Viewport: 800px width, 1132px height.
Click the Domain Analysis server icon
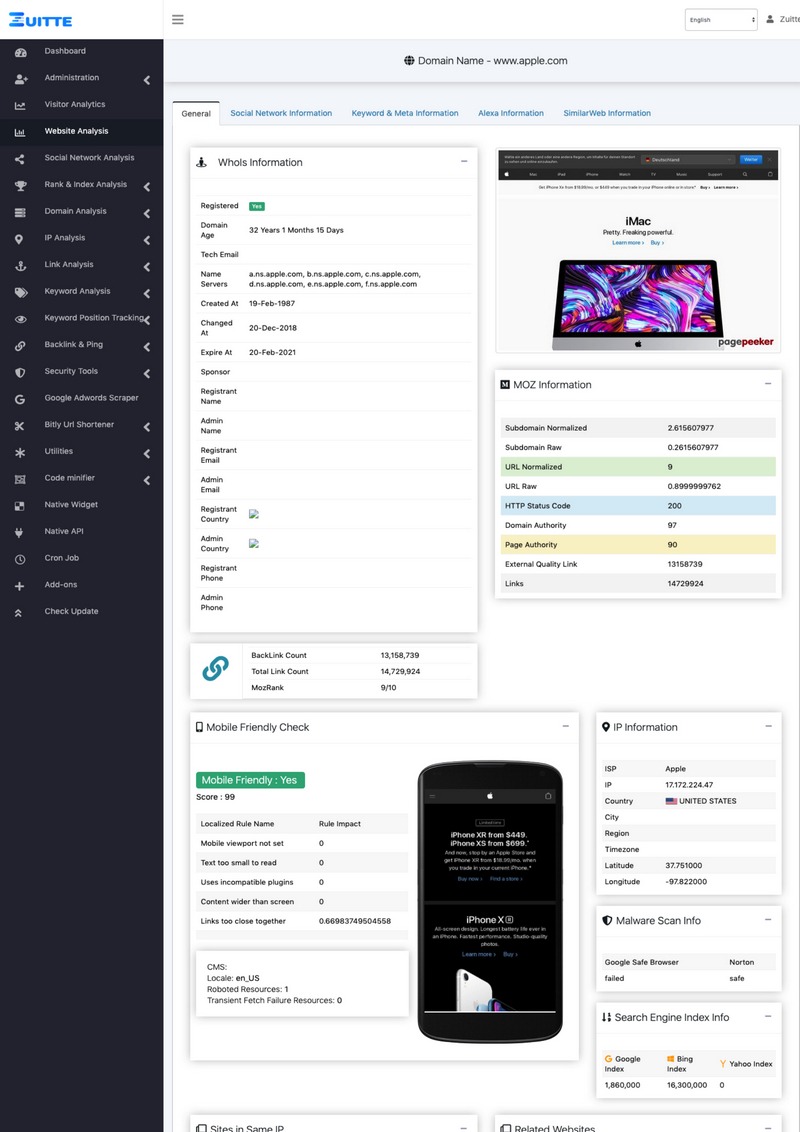click(20, 212)
